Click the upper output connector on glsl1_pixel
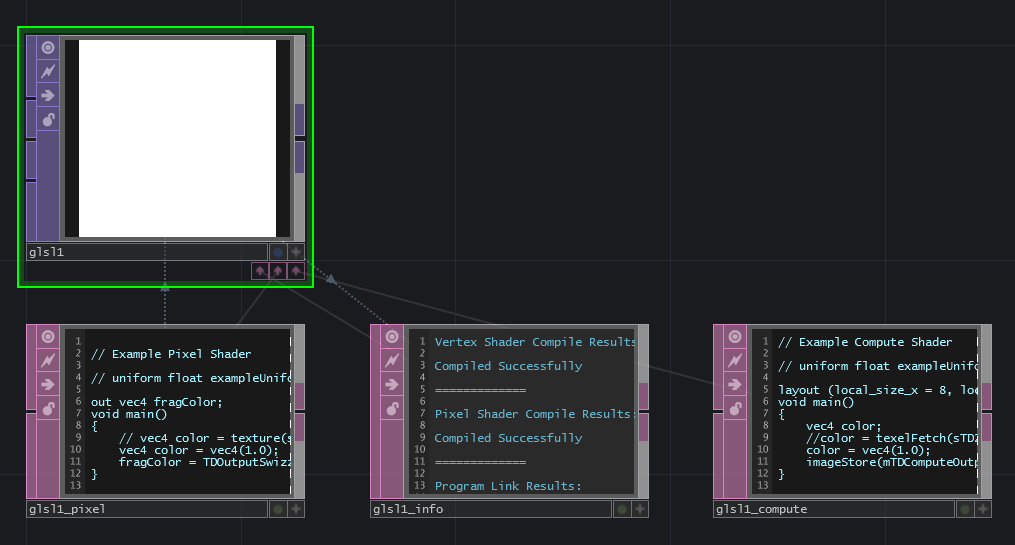The width and height of the screenshot is (1015, 545). point(300,395)
